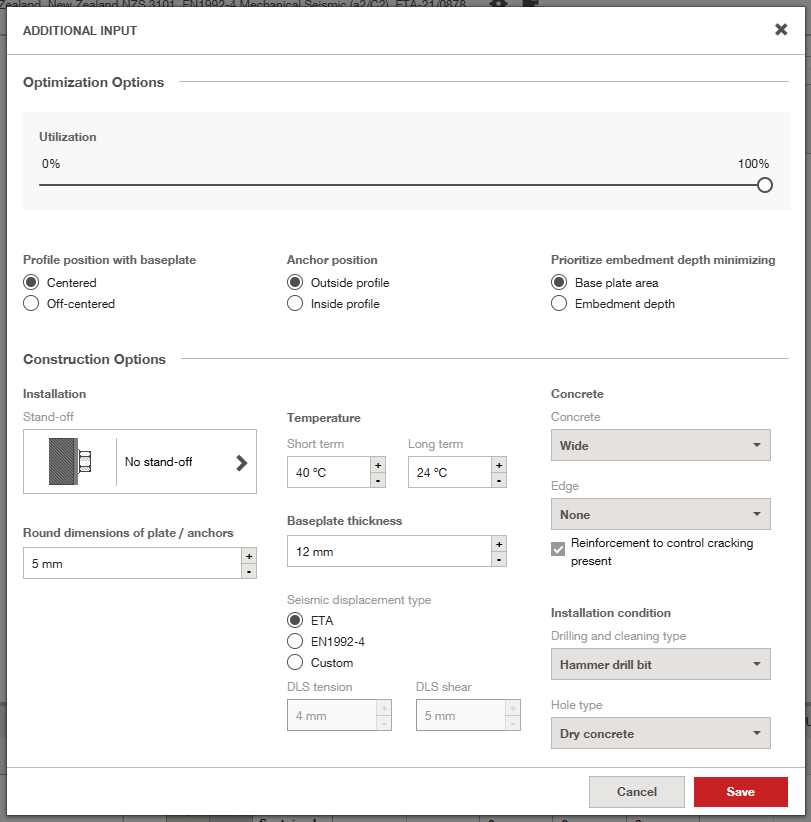
Task: Decrease DLS tension value
Action: (384, 723)
